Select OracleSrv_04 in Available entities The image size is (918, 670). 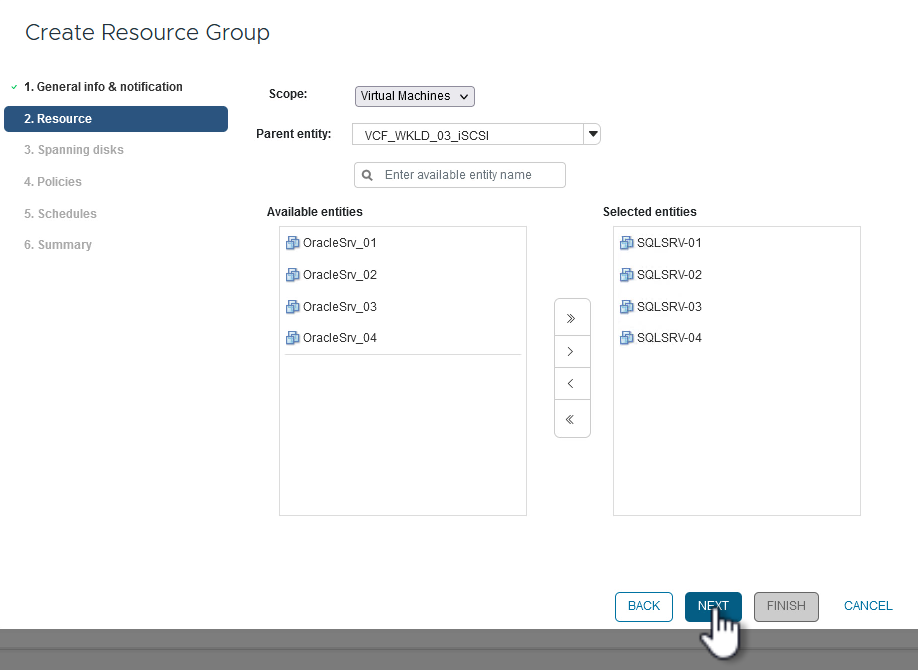pyautogui.click(x=339, y=338)
